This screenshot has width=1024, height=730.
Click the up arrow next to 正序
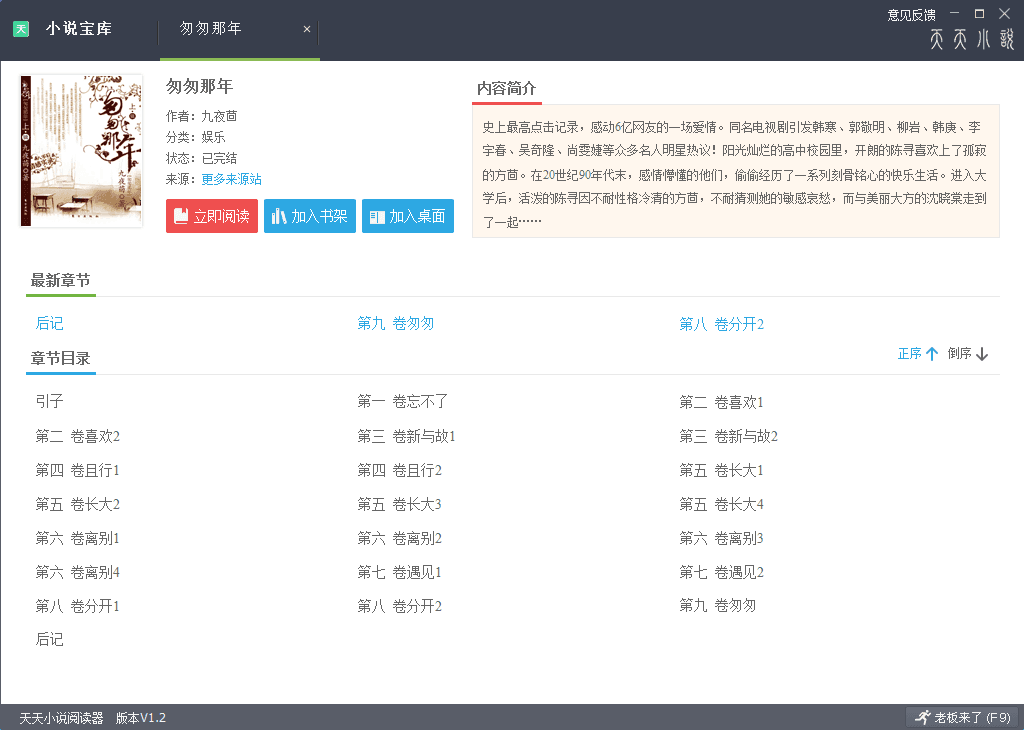pos(934,353)
